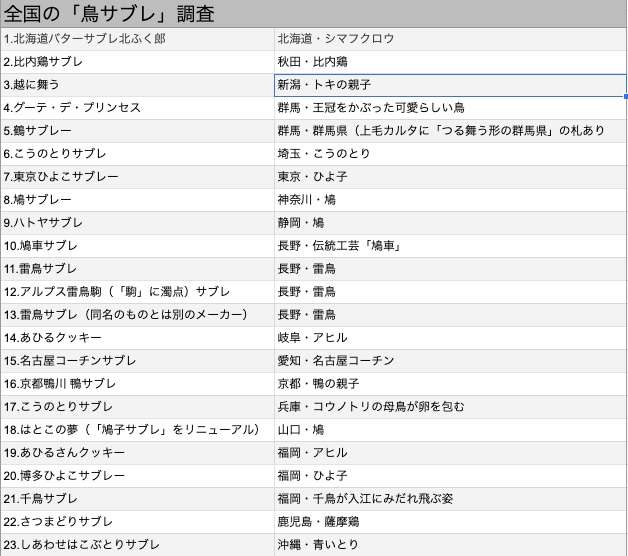Select the cell 7.東京ひよこサブレー
This screenshot has width=628, height=556.
(x=137, y=177)
